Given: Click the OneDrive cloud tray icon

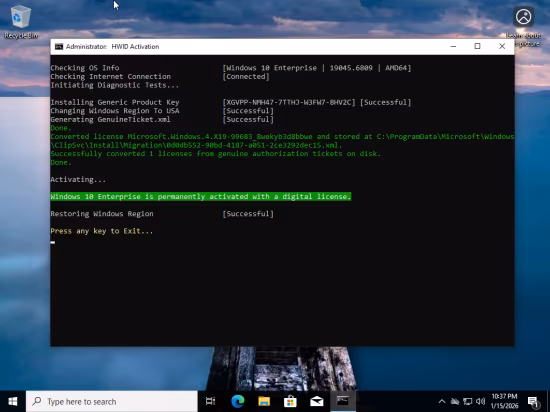Looking at the screenshot, I should click(455, 401).
